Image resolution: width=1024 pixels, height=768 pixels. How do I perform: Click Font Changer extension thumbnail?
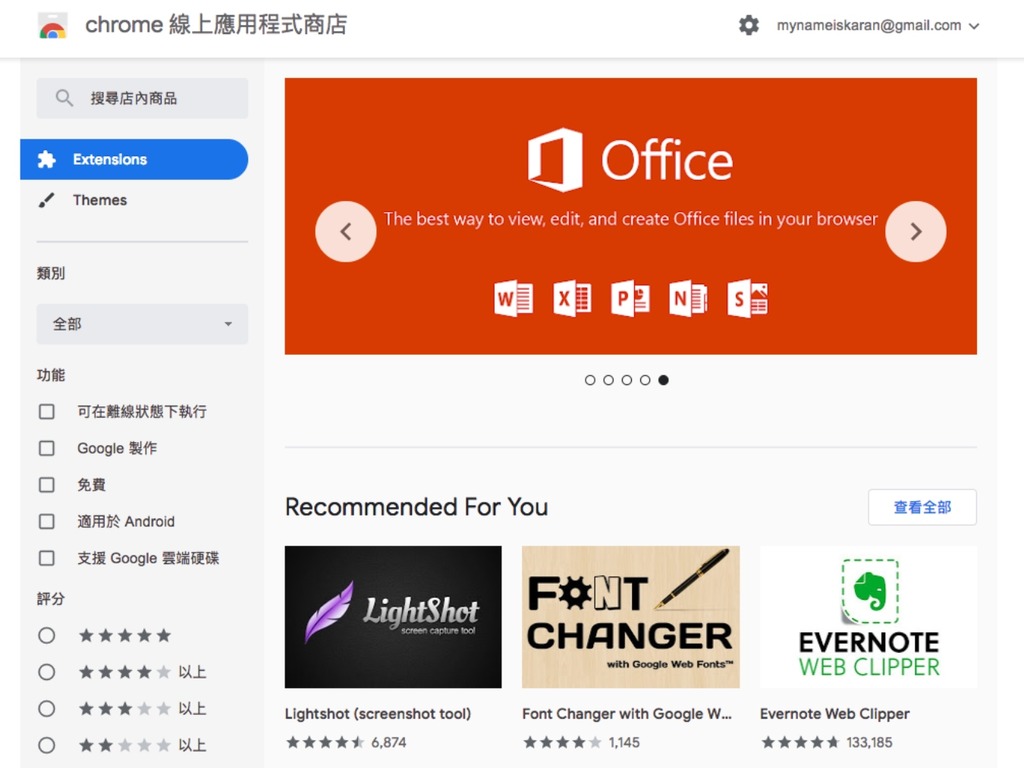point(631,616)
